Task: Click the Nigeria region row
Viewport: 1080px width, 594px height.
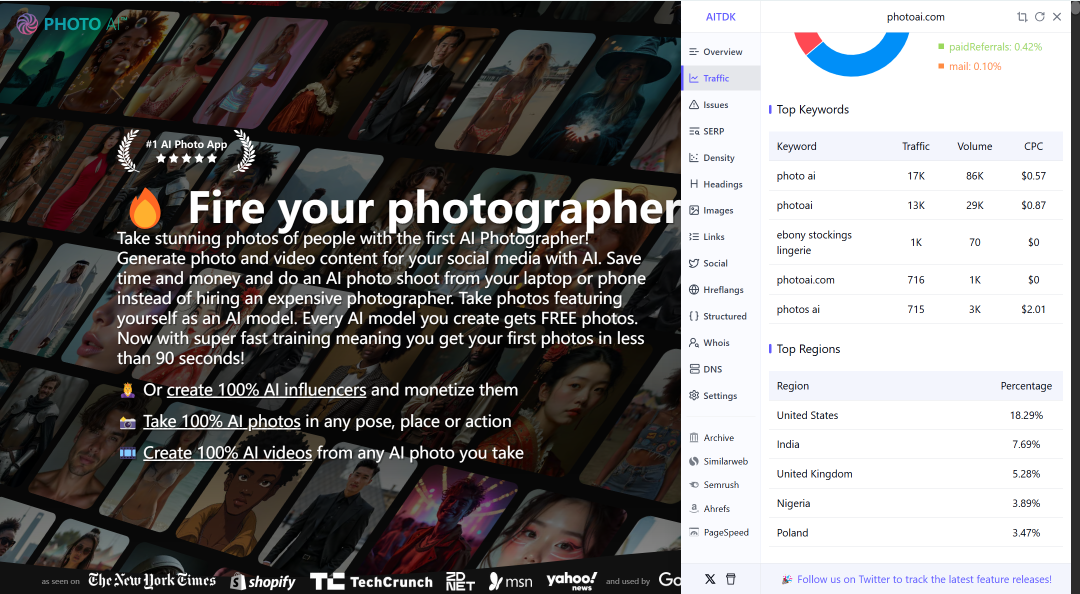Action: [915, 503]
